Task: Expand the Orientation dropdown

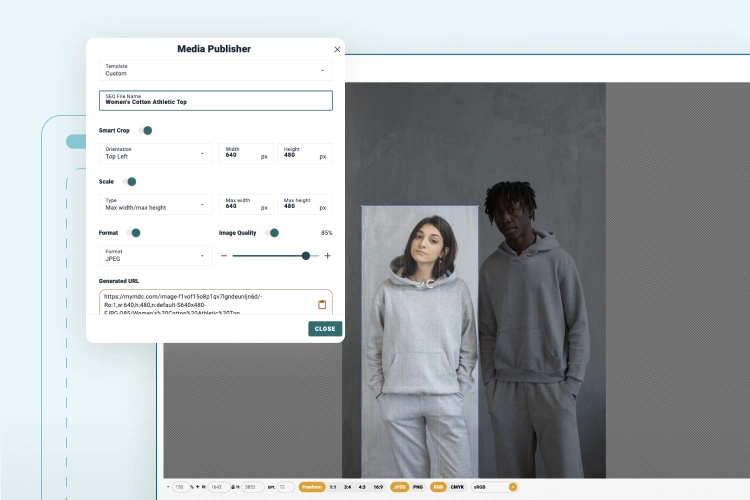Action: coord(155,153)
